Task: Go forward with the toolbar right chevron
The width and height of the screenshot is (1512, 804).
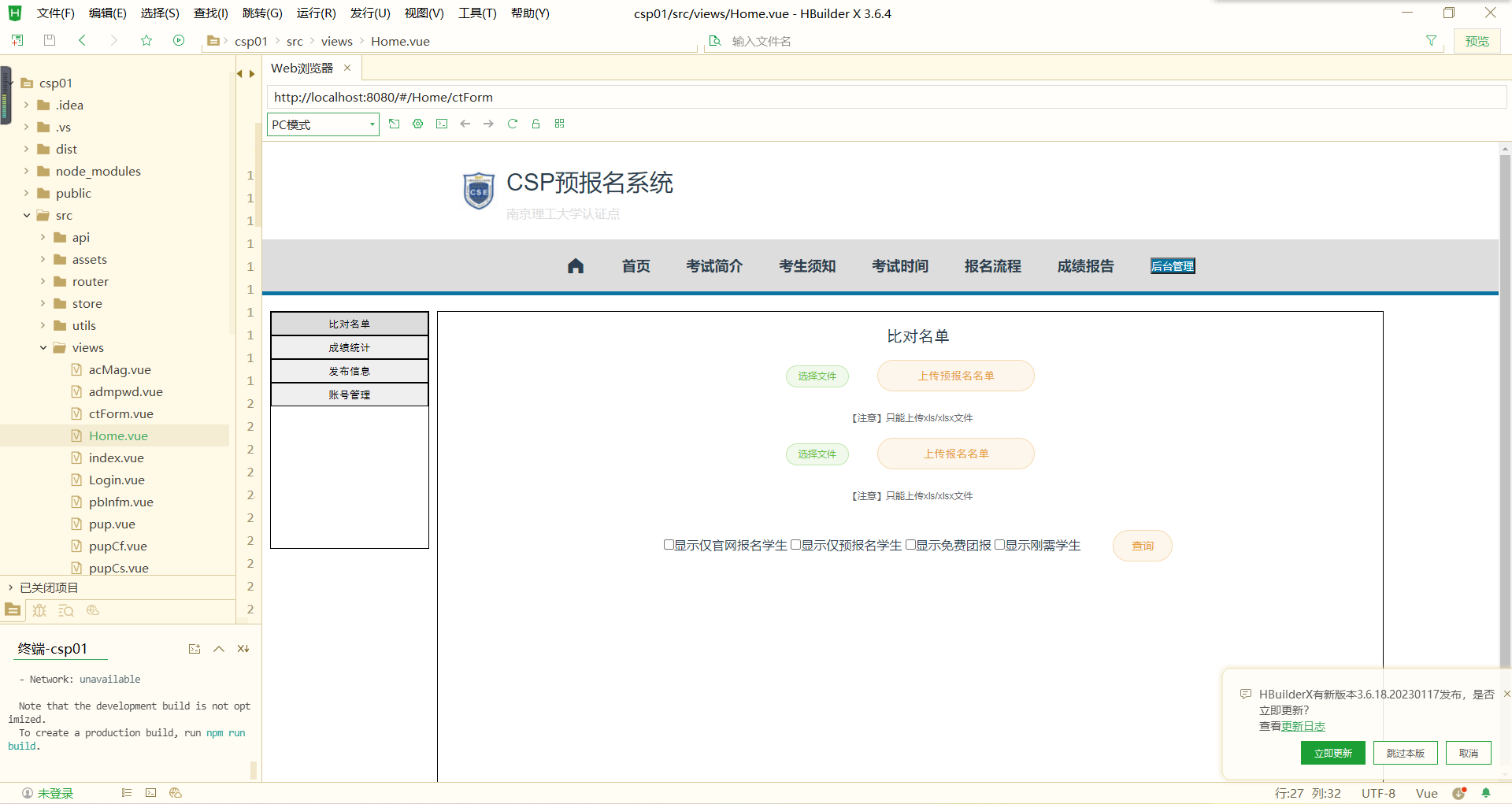Action: coord(113,40)
